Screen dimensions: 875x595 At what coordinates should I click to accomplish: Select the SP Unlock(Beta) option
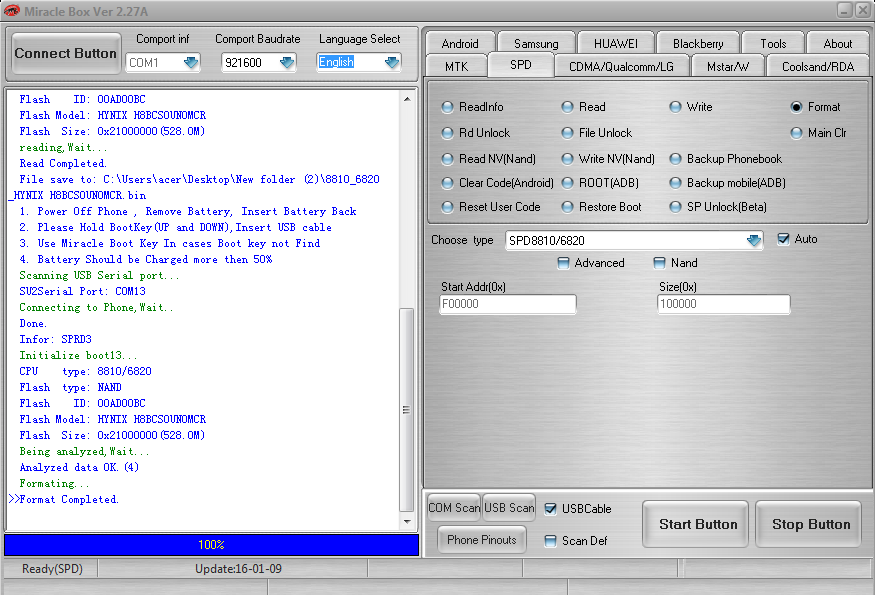click(675, 207)
